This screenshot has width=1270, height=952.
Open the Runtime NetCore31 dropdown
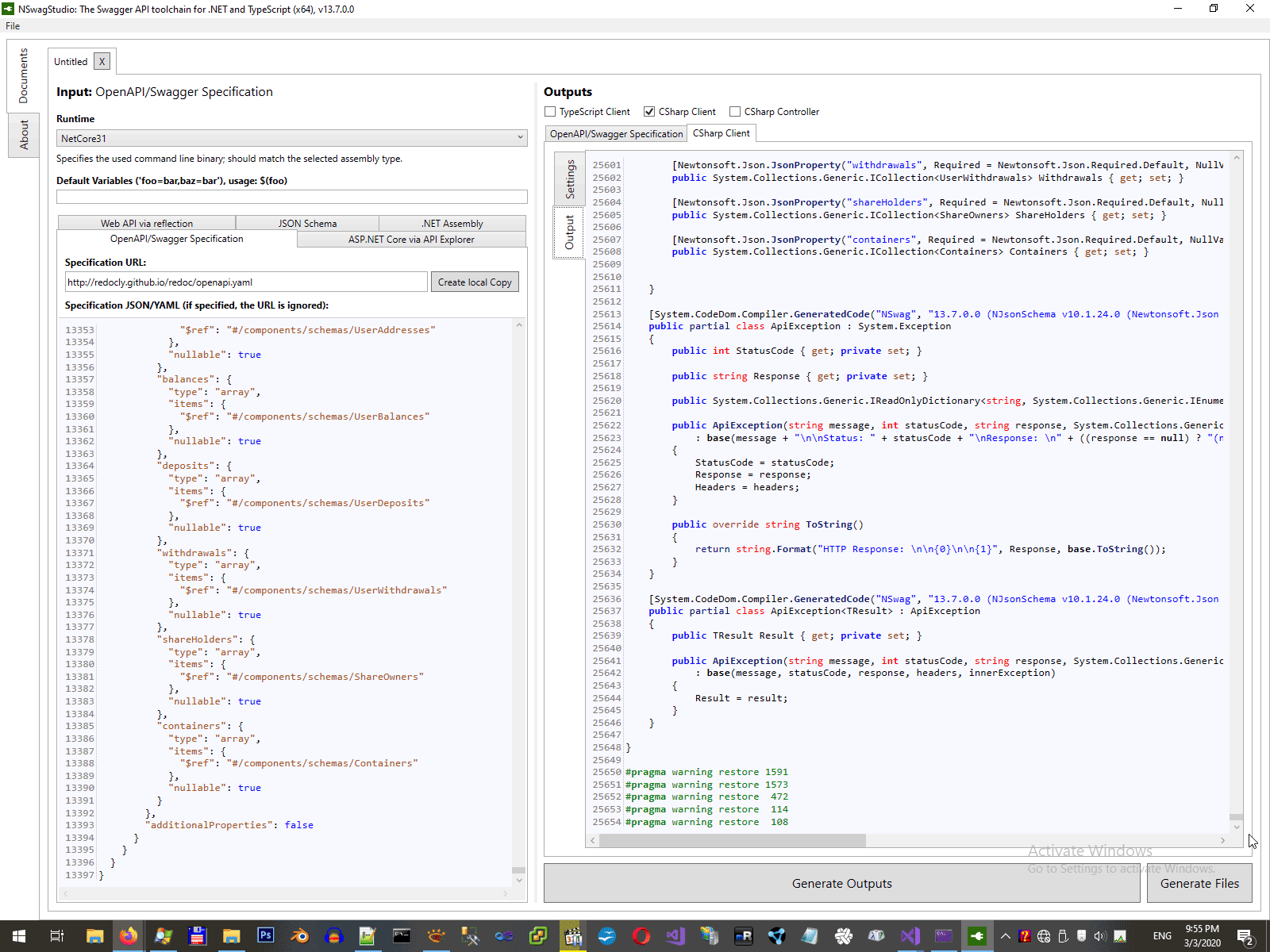pyautogui.click(x=291, y=138)
